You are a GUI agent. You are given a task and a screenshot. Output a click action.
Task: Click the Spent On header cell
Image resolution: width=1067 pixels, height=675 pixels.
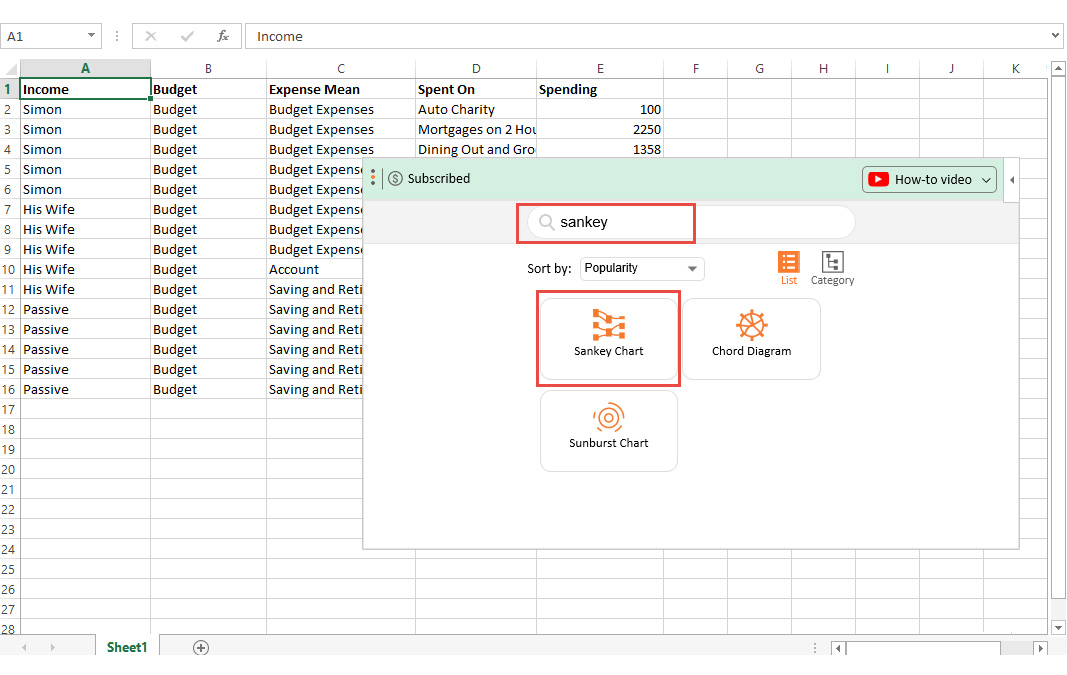click(476, 89)
